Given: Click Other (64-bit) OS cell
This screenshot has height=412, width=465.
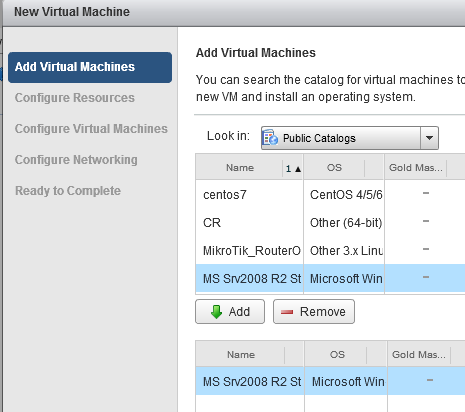Looking at the screenshot, I should click(x=346, y=223).
